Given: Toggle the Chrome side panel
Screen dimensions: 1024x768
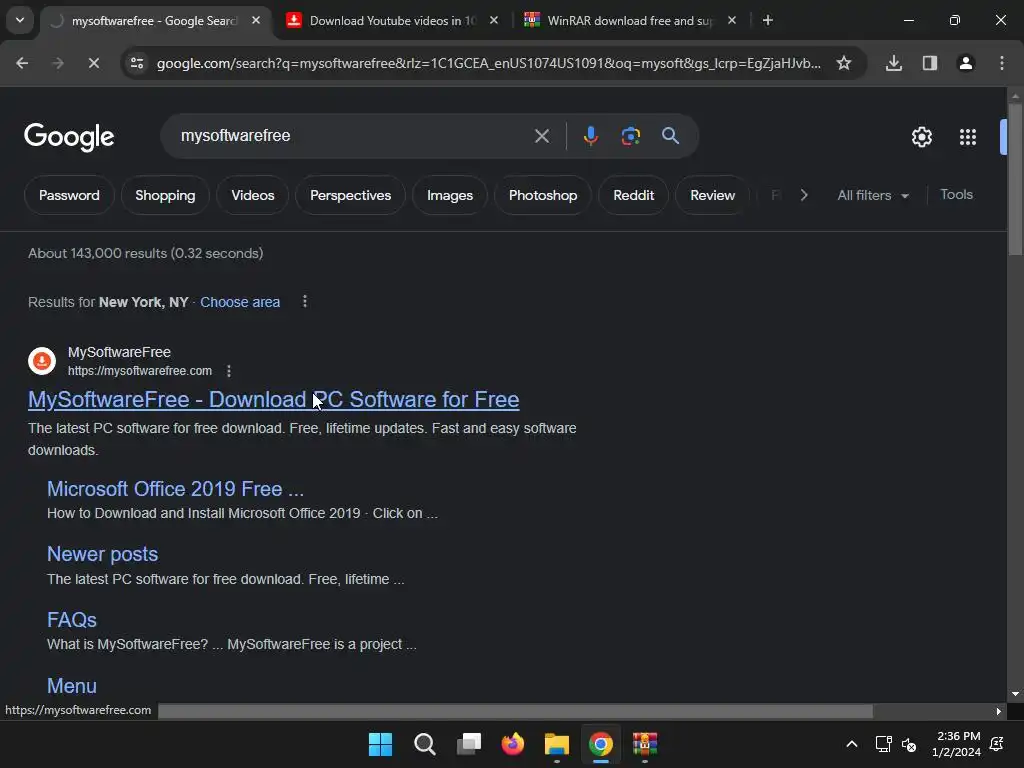Looking at the screenshot, I should pos(930,63).
